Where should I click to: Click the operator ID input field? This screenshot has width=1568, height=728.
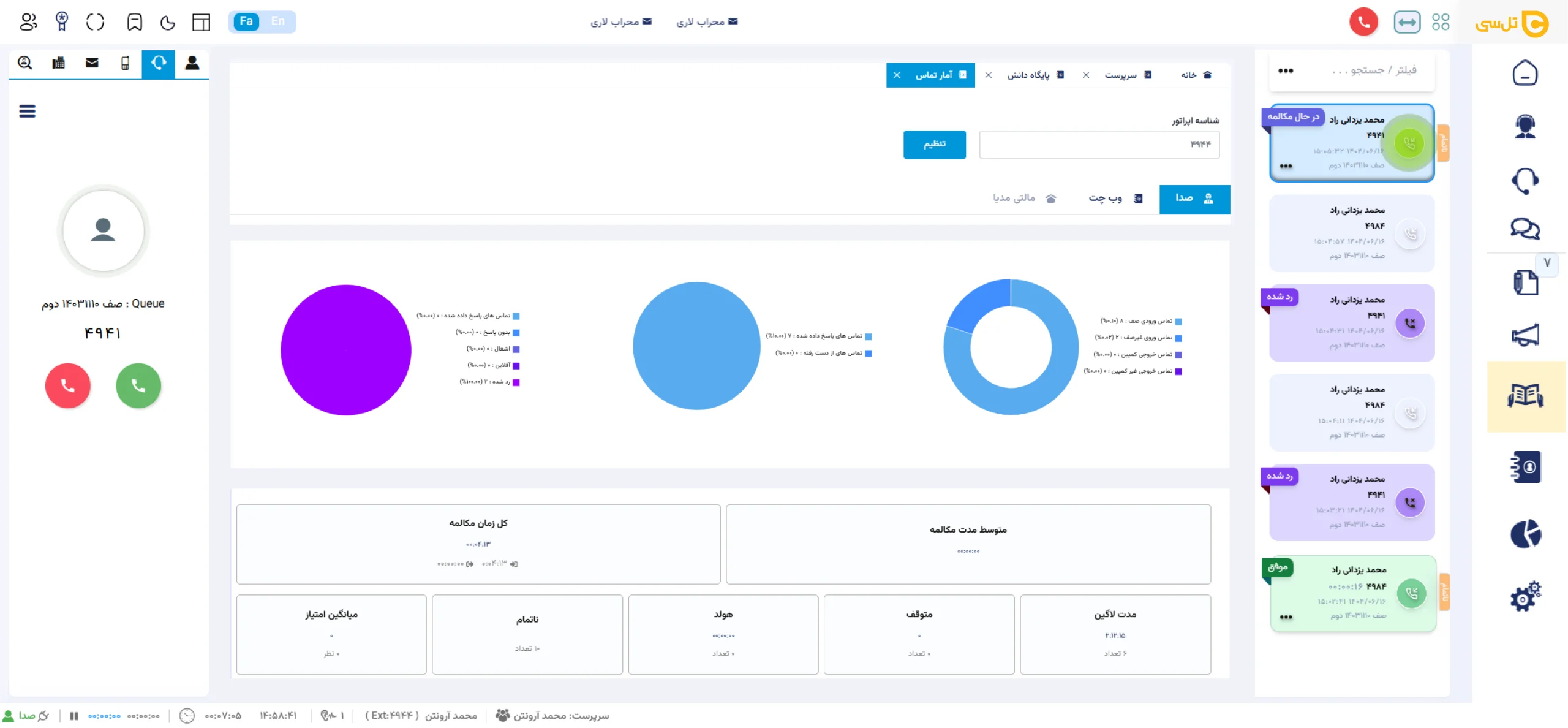pos(1099,145)
